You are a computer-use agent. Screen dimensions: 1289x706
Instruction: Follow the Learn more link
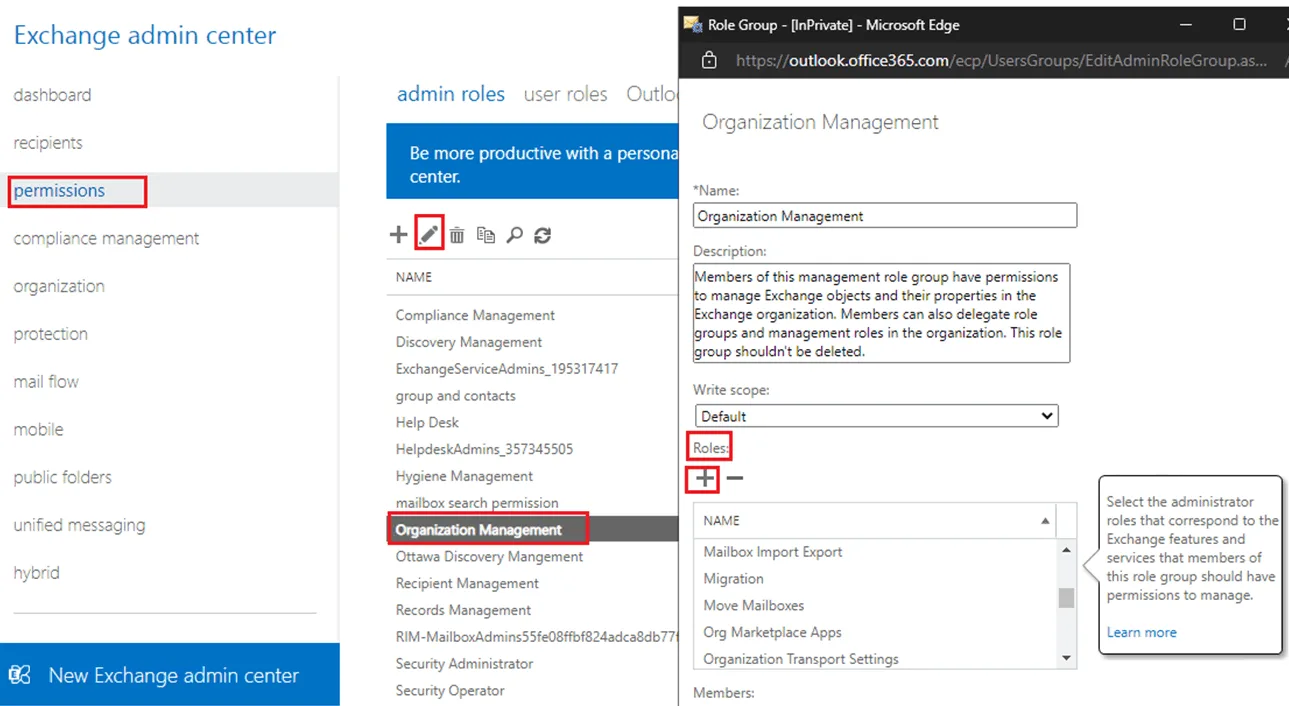(1141, 632)
